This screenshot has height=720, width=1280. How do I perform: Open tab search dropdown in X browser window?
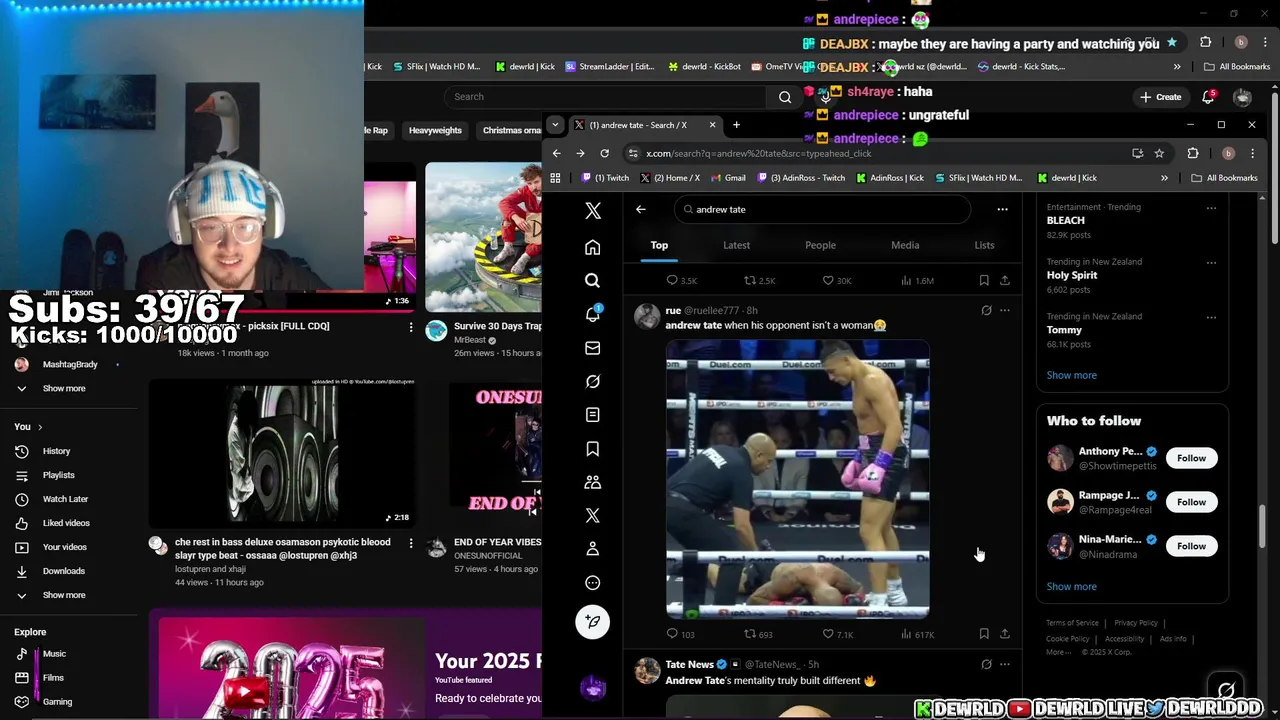coord(555,125)
